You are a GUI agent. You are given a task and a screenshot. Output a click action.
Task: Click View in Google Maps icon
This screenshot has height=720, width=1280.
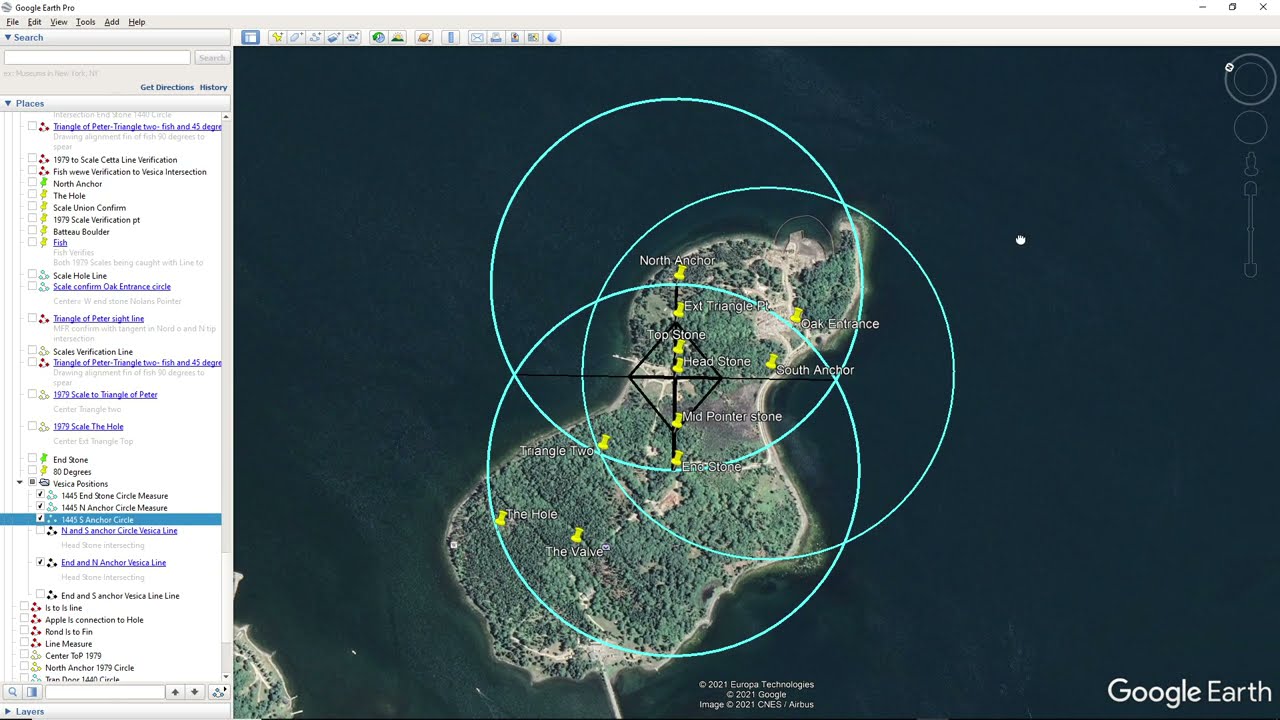tap(533, 37)
